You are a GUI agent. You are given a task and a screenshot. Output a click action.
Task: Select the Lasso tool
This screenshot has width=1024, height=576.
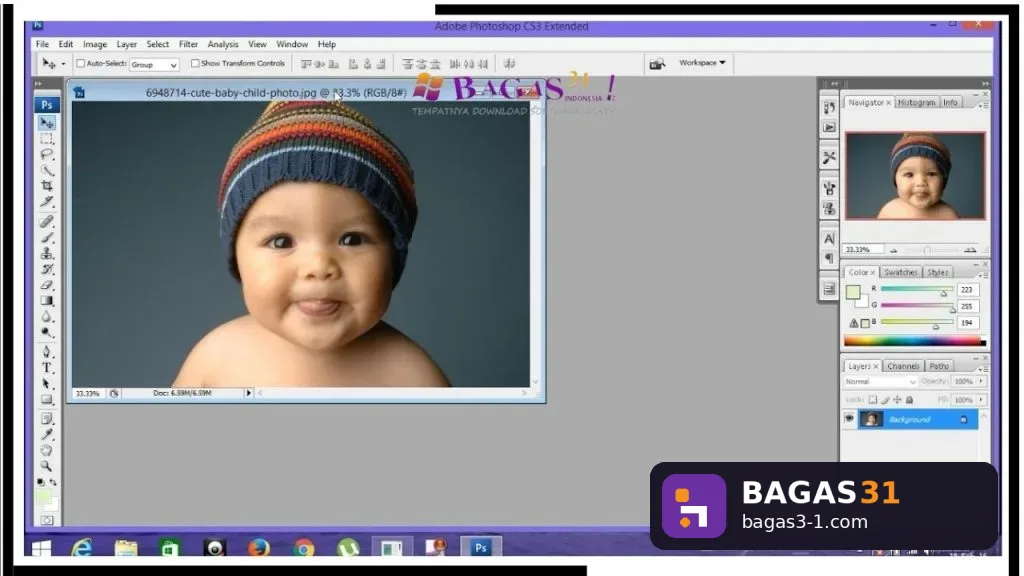coord(46,154)
